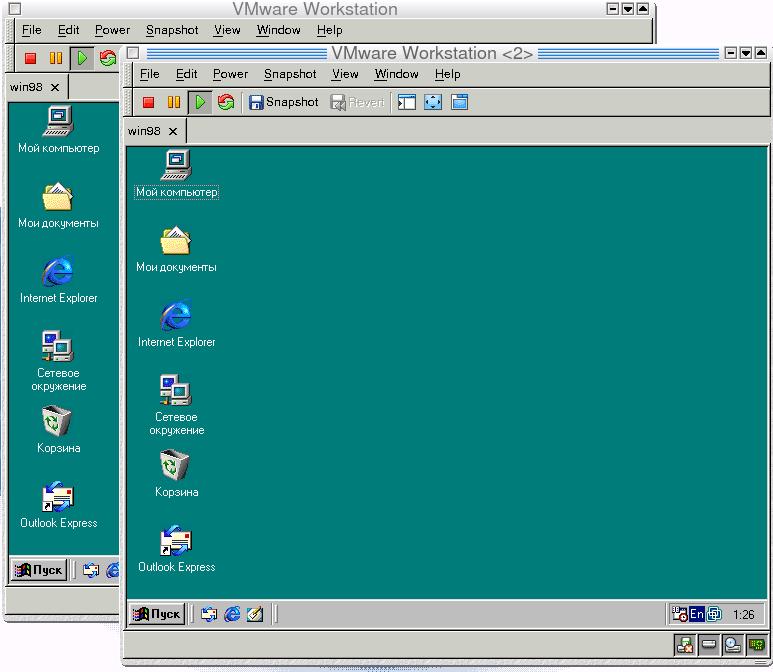Viewport: 773px width, 672px height.
Task: Open Edit menu in the back VMware Workstation window
Action: point(69,30)
